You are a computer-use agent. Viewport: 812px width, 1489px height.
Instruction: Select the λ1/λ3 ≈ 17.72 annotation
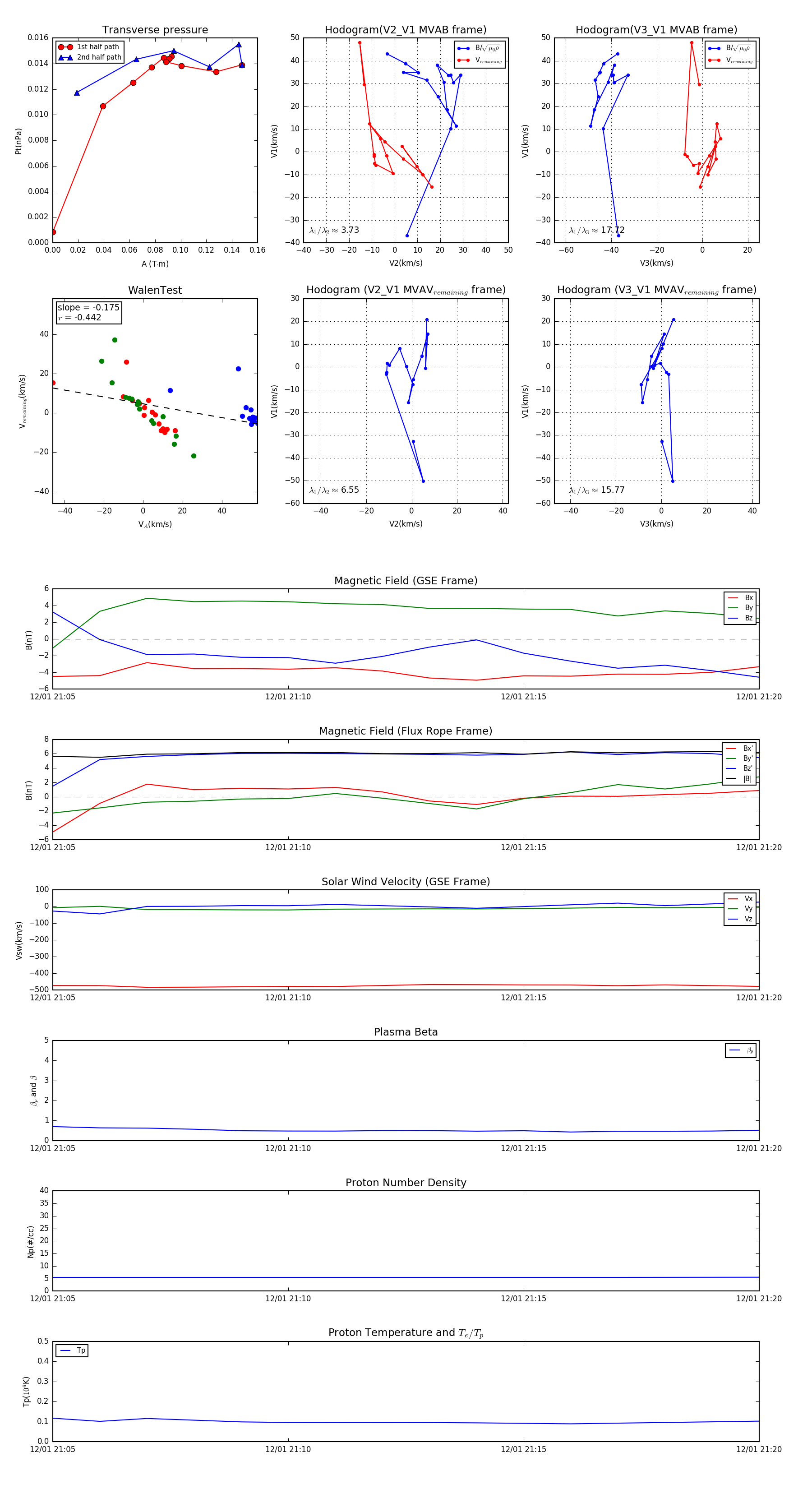tap(596, 230)
